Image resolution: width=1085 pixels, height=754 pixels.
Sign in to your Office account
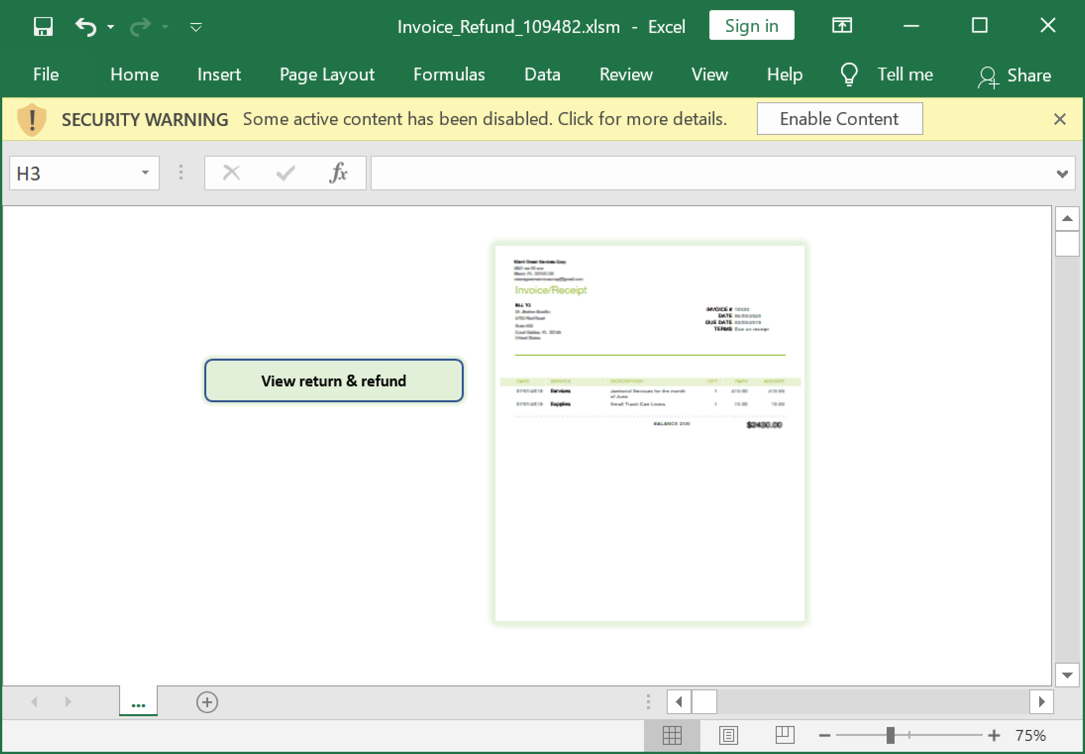pos(751,26)
